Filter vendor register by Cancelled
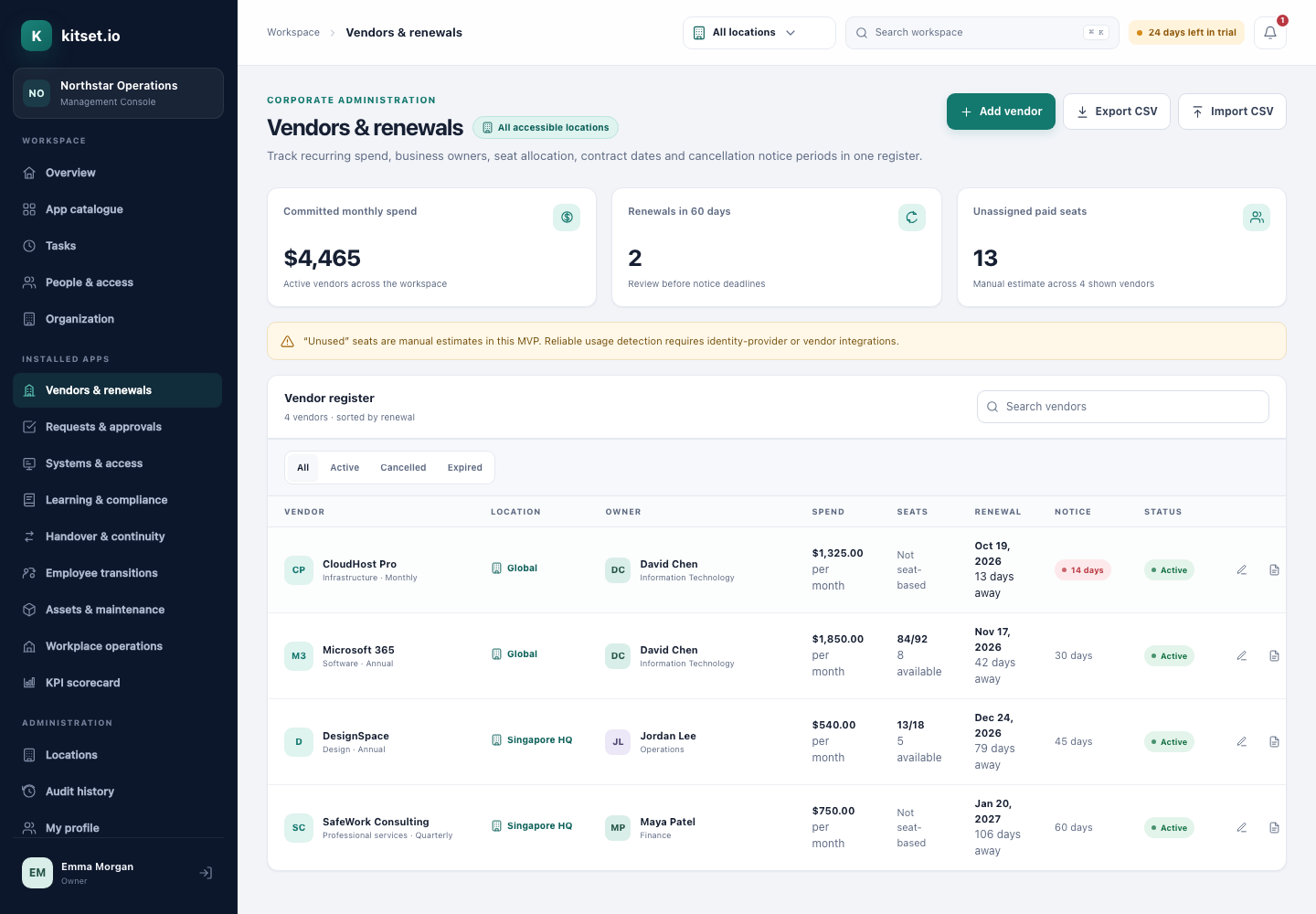The height and width of the screenshot is (914, 1316). coord(403,467)
